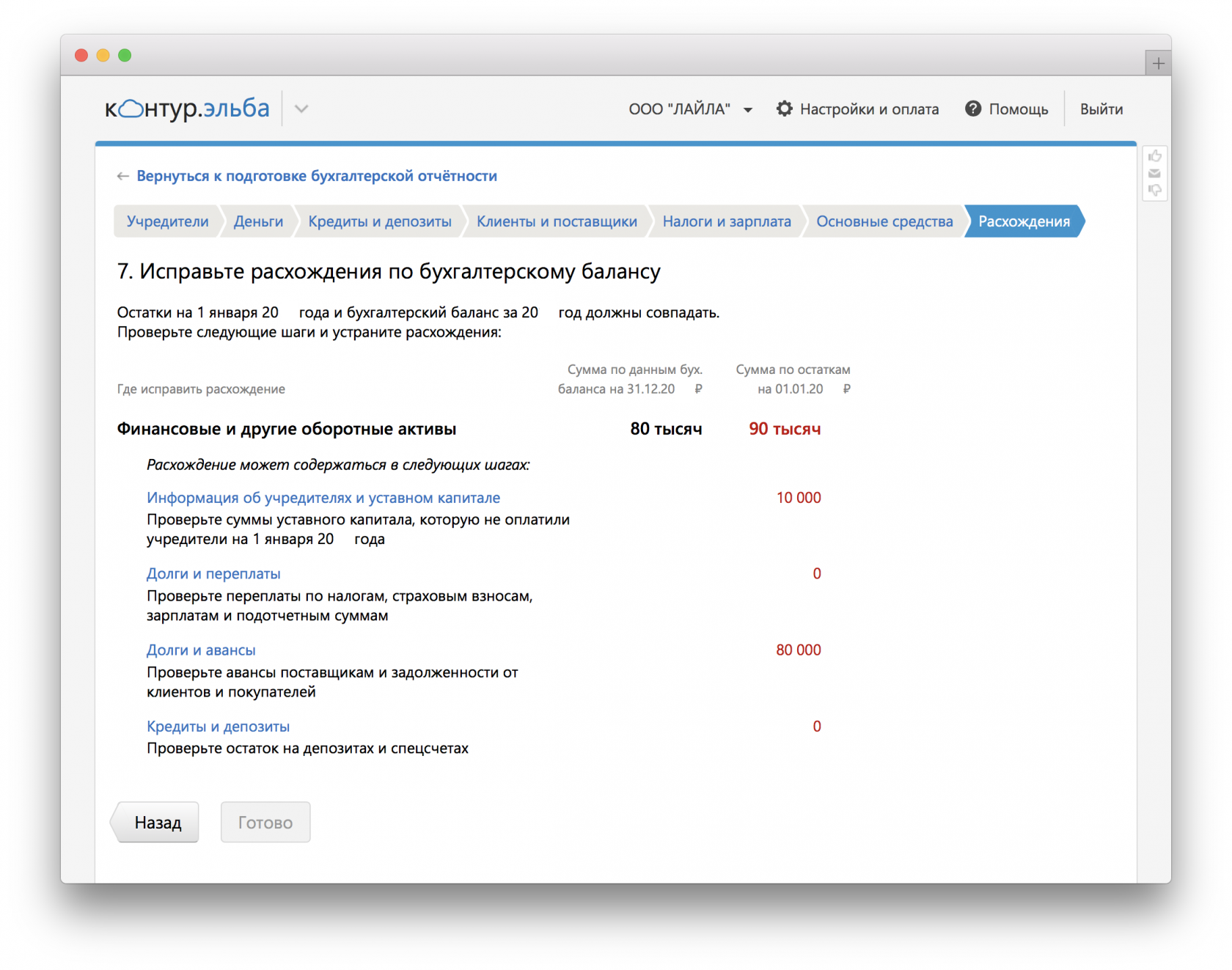Click the zero value in Долги и переплаты row
The height and width of the screenshot is (970, 1232).
click(x=817, y=574)
